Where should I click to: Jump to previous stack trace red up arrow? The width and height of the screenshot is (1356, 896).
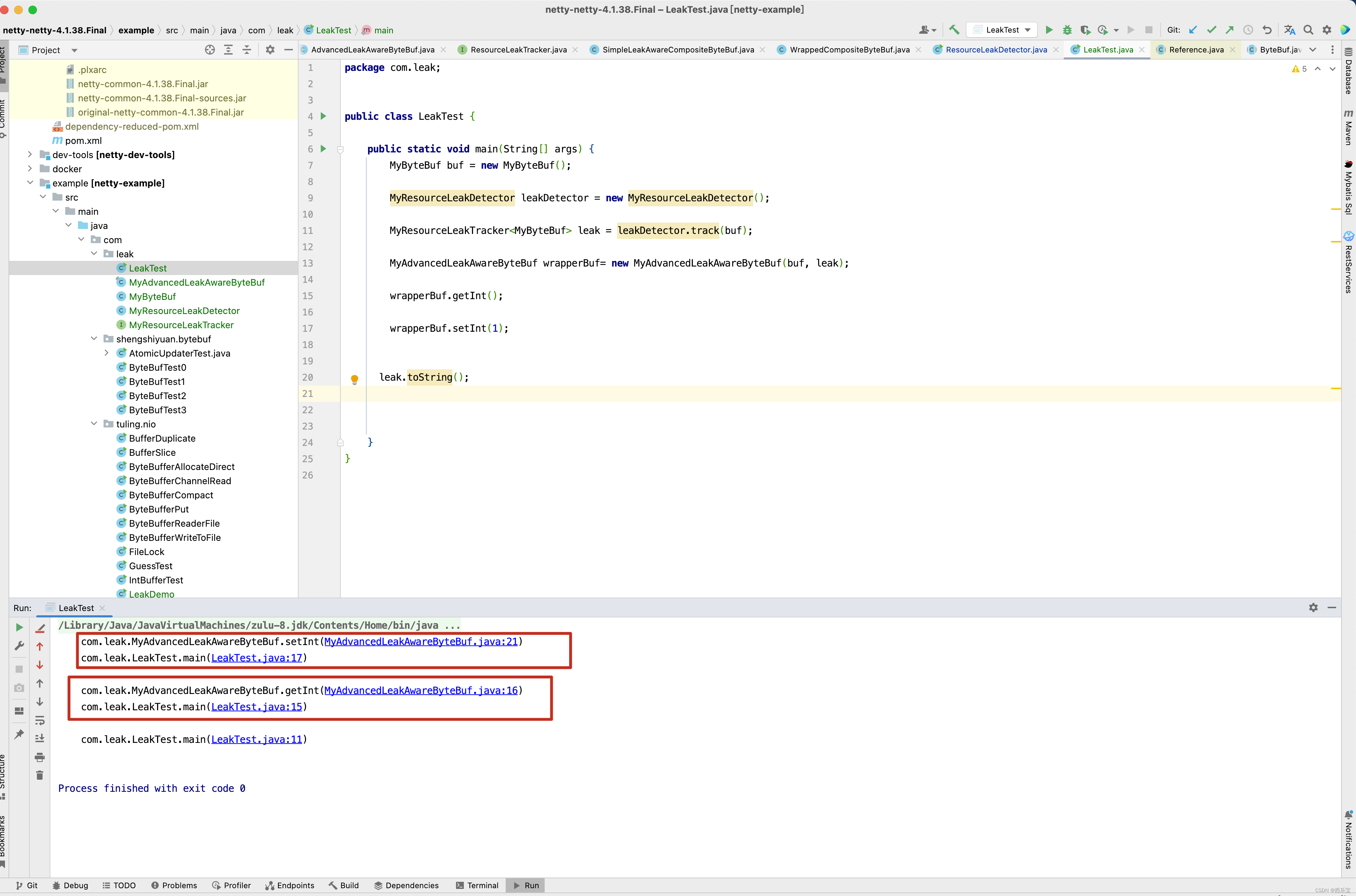pos(39,646)
